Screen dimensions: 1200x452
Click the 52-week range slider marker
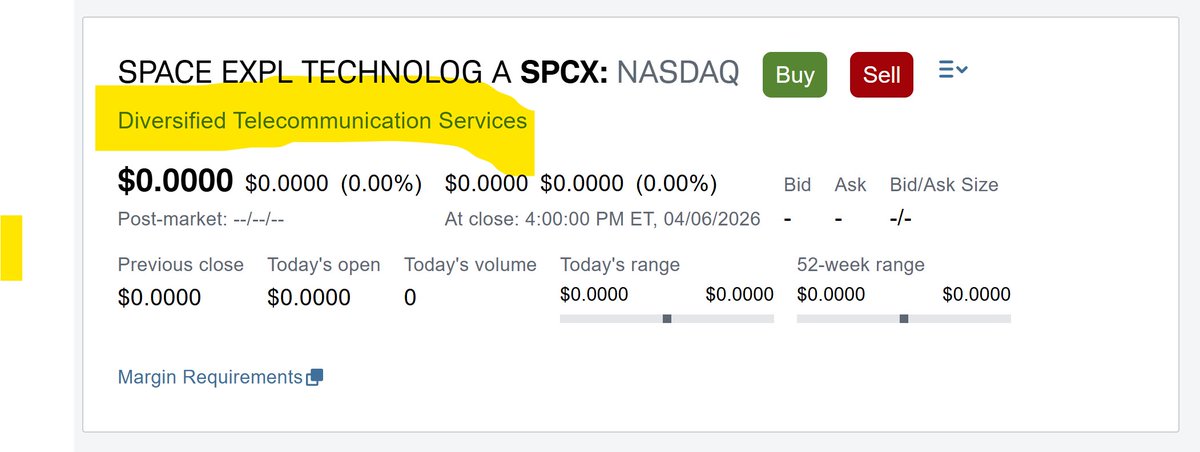coord(904,318)
